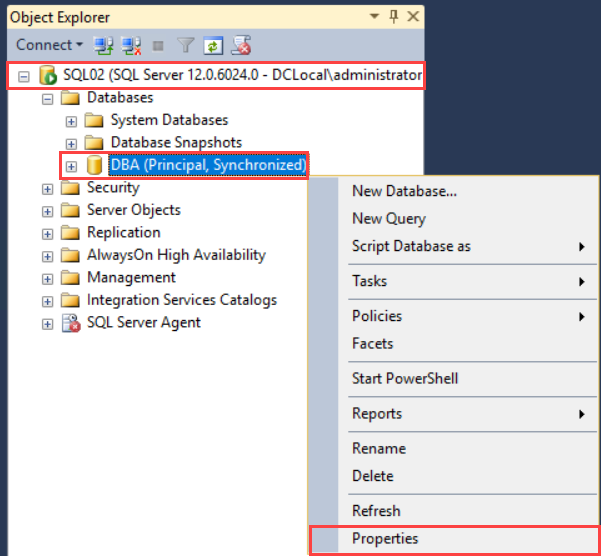601x556 pixels.
Task: Expand the Database Snapshots node
Action: [71, 144]
